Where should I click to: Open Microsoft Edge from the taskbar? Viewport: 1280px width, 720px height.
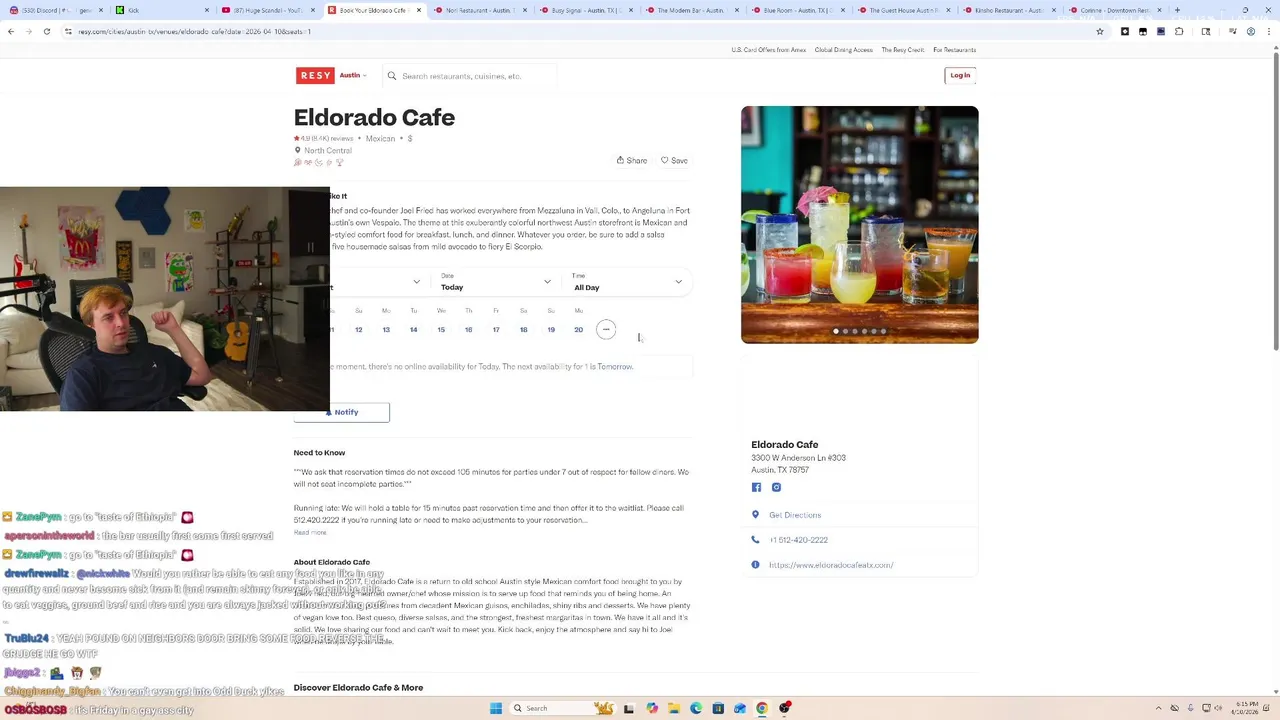tap(696, 708)
